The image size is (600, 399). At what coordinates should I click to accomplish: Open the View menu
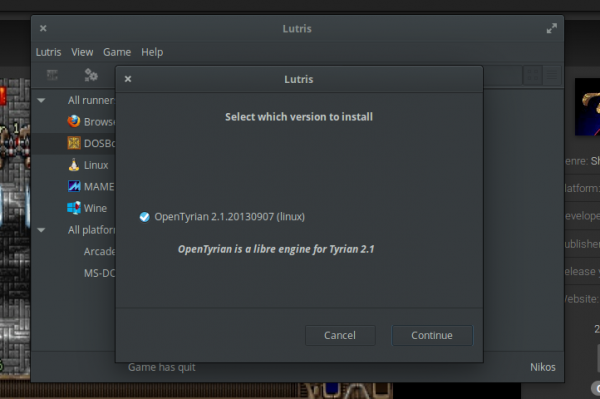point(82,52)
